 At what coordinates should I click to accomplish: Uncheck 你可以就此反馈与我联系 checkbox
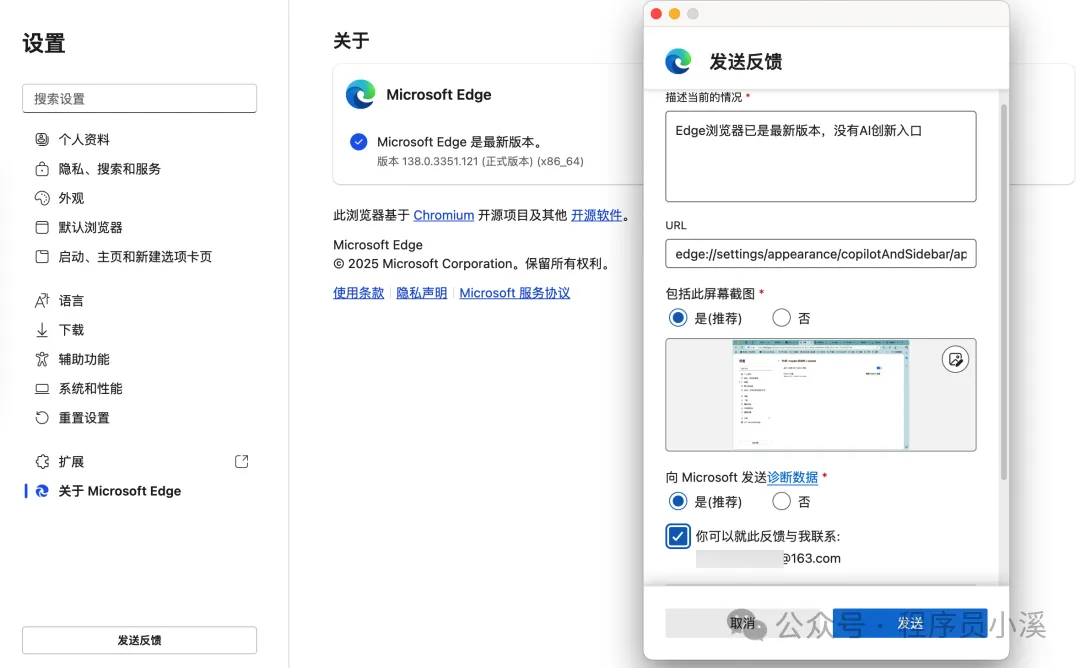678,536
